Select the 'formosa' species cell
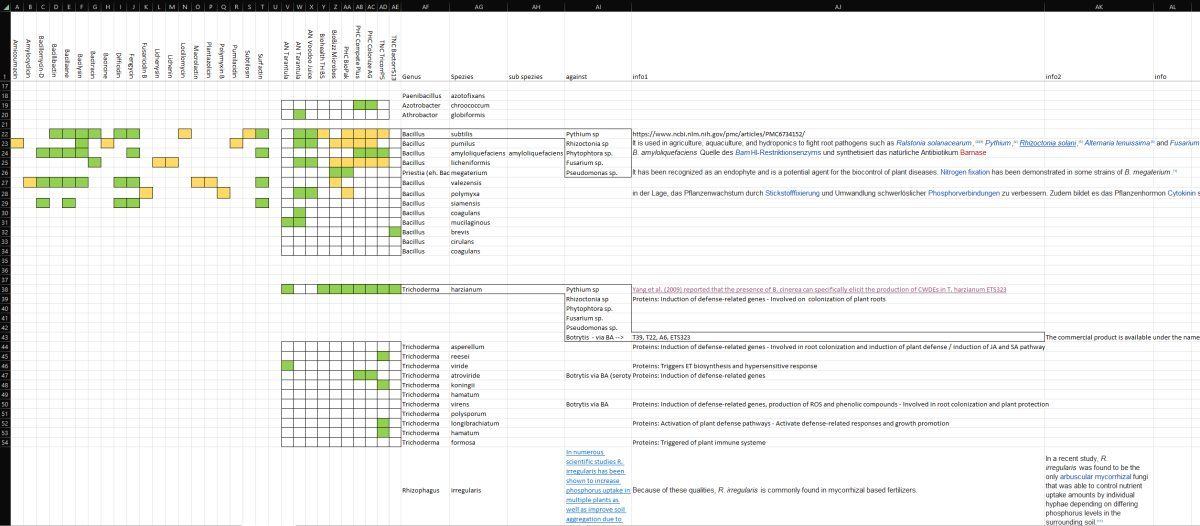The height and width of the screenshot is (526, 1200). pyautogui.click(x=479, y=442)
